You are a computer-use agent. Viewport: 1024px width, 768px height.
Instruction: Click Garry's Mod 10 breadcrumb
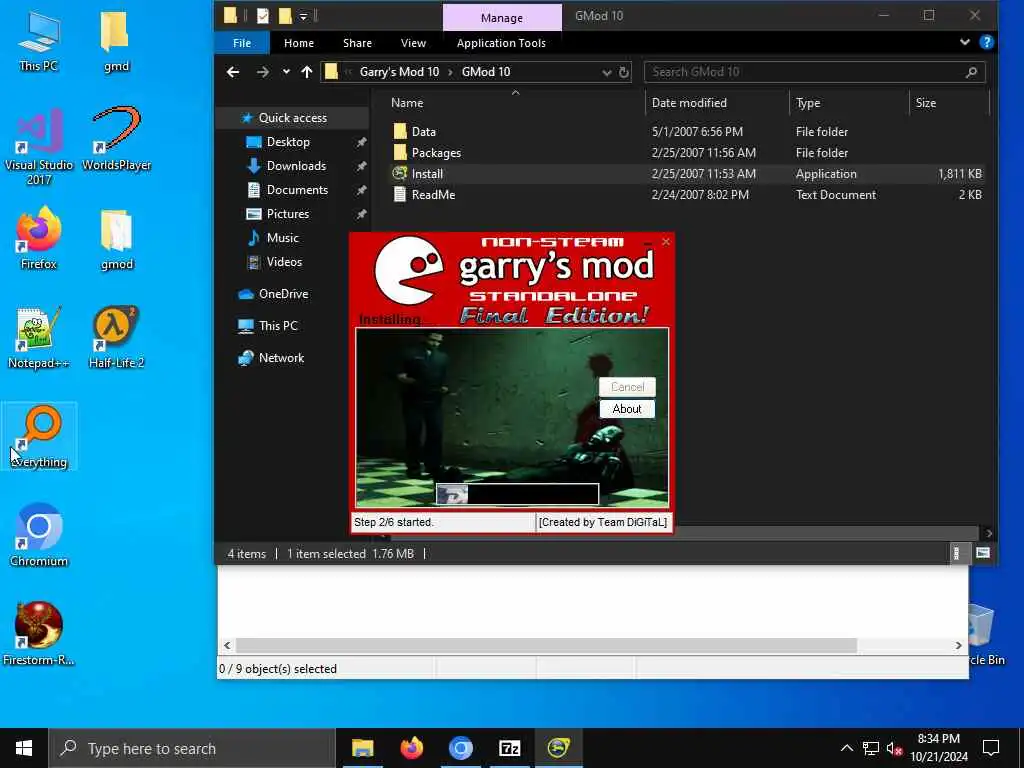399,72
